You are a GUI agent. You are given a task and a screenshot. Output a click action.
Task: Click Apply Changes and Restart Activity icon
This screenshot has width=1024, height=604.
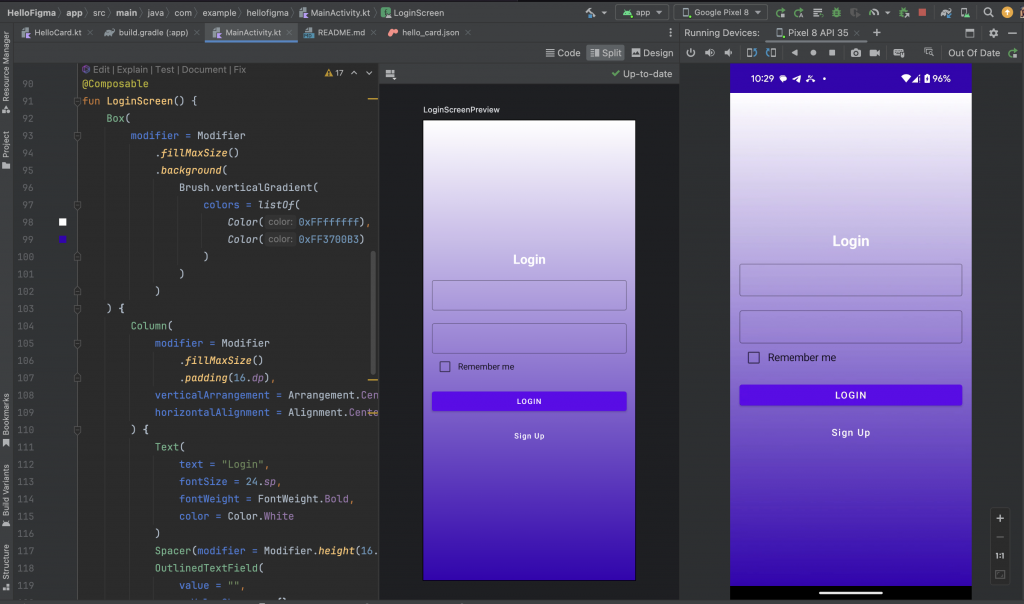(x=798, y=12)
